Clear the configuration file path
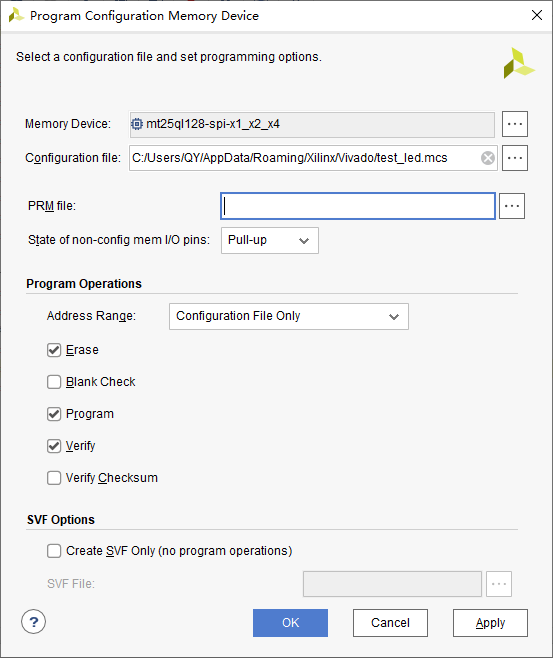Viewport: 553px width, 658px height. [x=488, y=158]
